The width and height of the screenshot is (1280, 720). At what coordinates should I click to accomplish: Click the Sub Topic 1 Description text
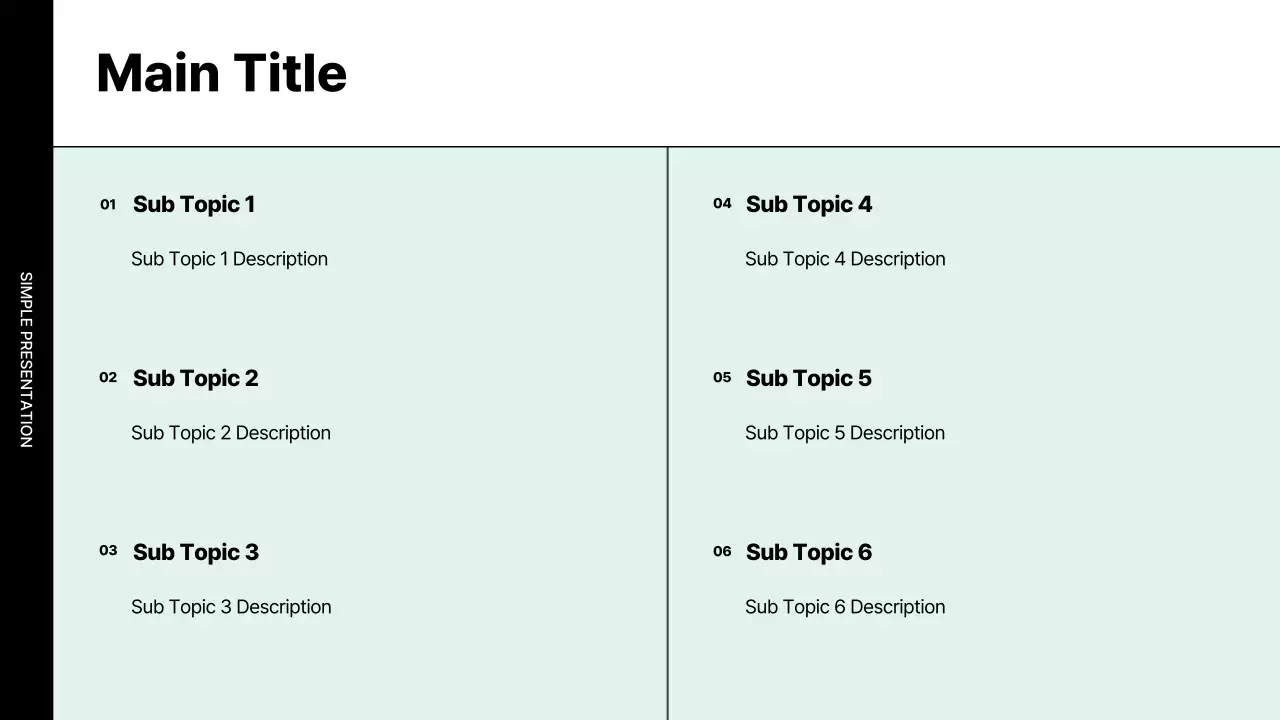tap(229, 259)
